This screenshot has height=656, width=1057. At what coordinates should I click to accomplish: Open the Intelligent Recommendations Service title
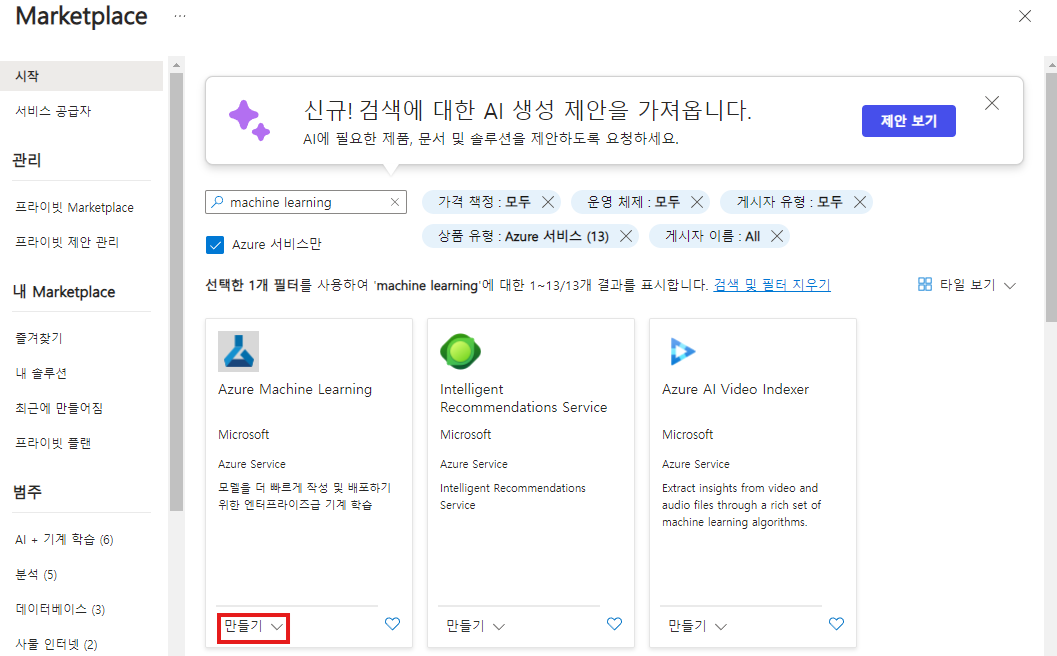[x=523, y=398]
